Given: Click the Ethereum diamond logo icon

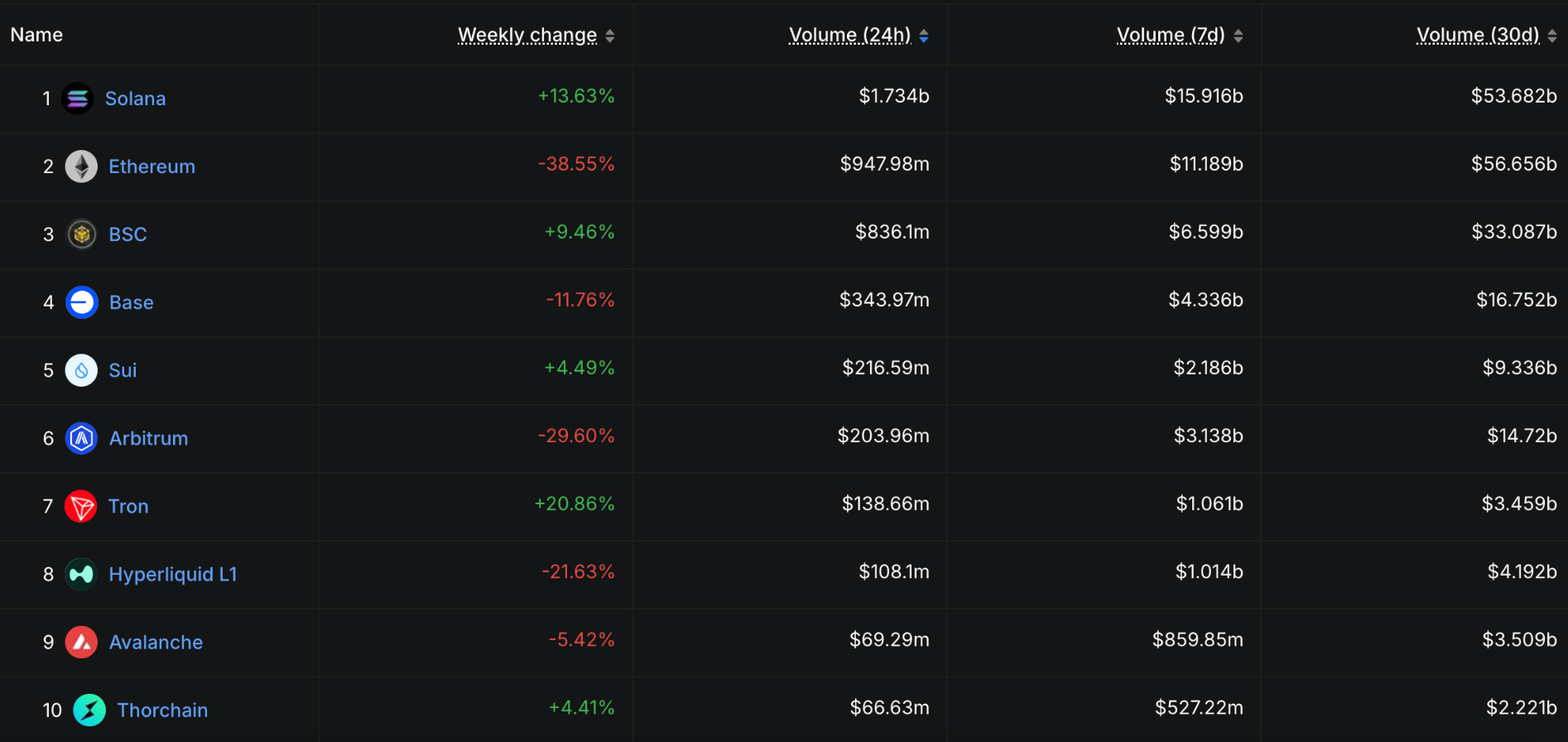Looking at the screenshot, I should pos(81,166).
